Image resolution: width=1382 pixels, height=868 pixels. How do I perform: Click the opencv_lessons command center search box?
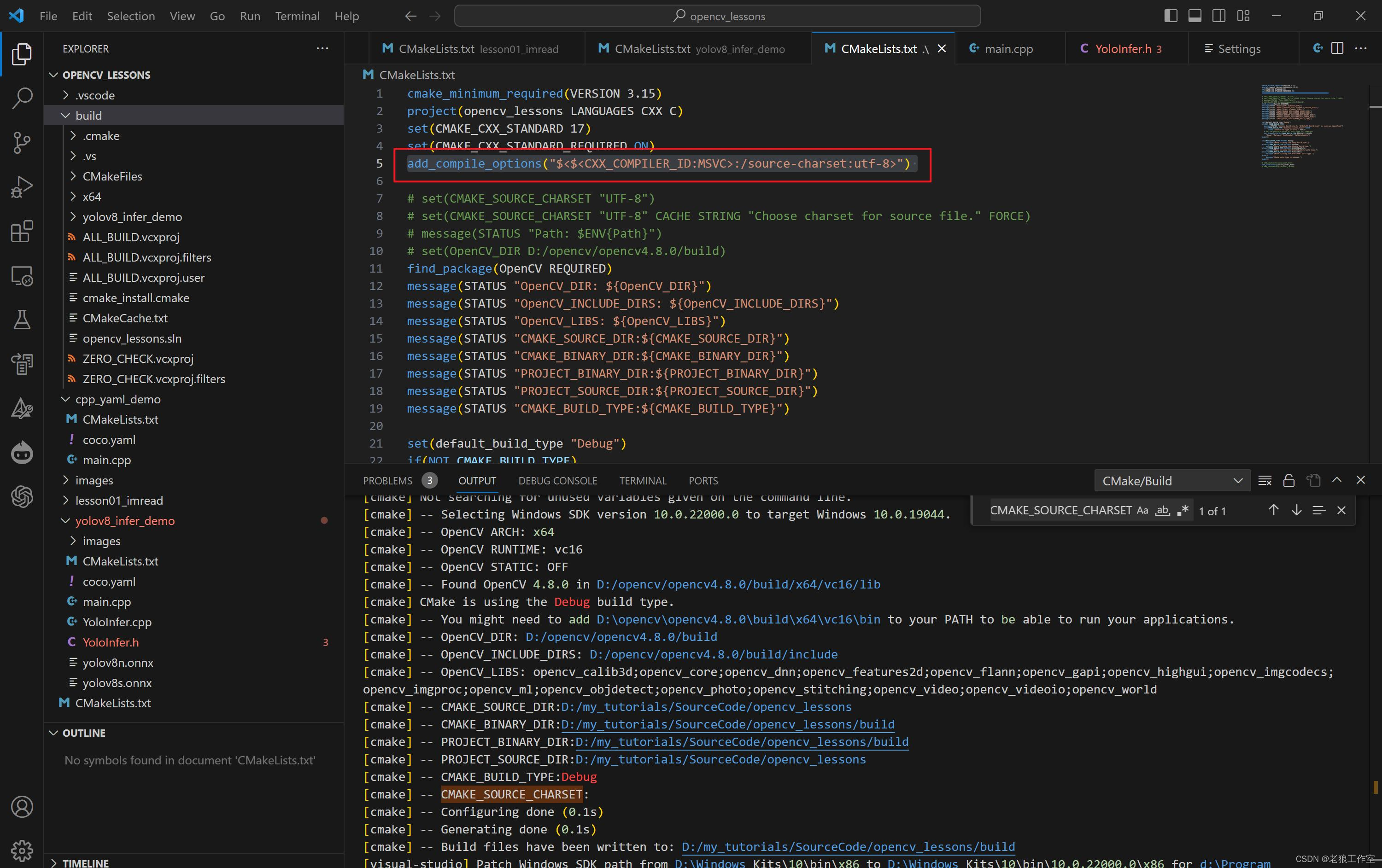click(717, 16)
